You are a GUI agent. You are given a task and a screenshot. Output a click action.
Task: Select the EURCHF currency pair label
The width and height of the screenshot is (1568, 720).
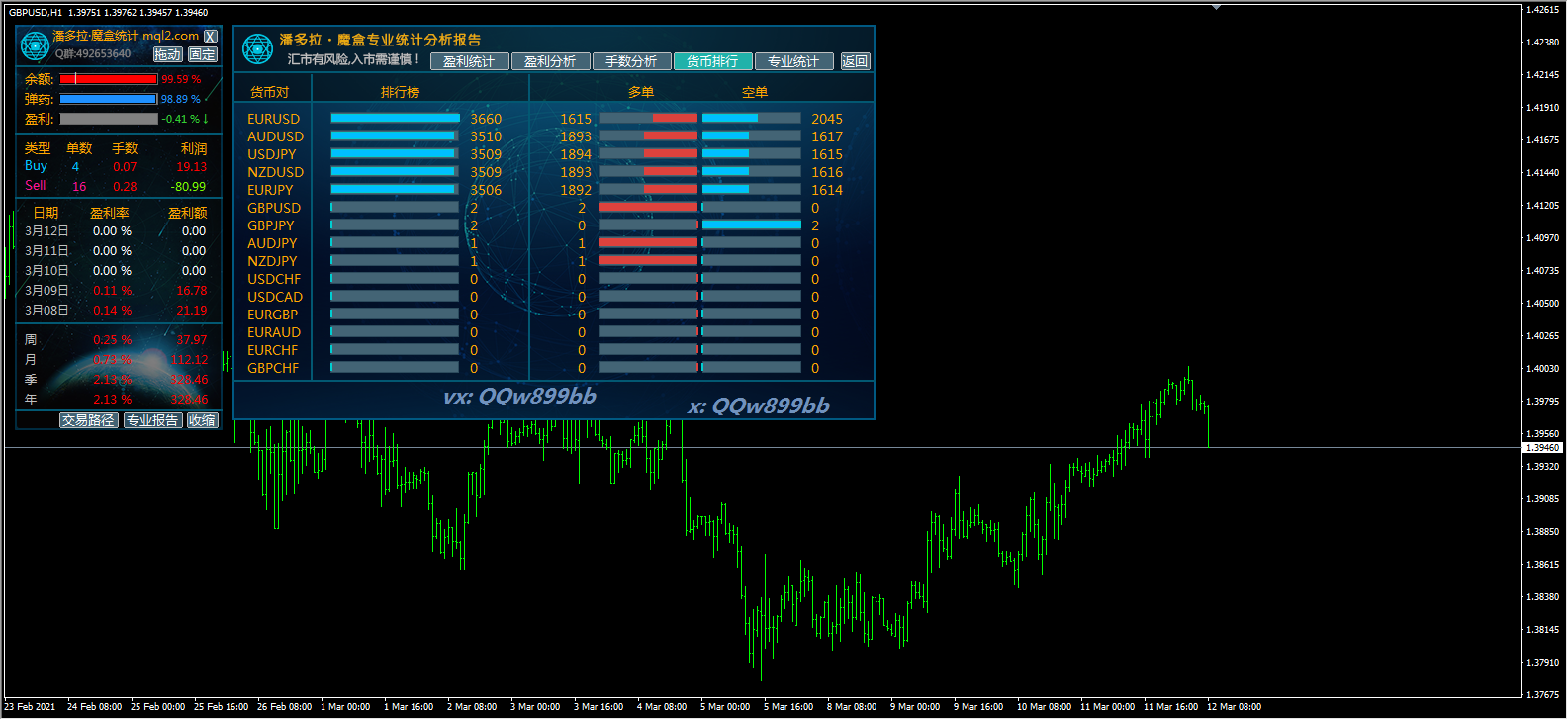(272, 350)
